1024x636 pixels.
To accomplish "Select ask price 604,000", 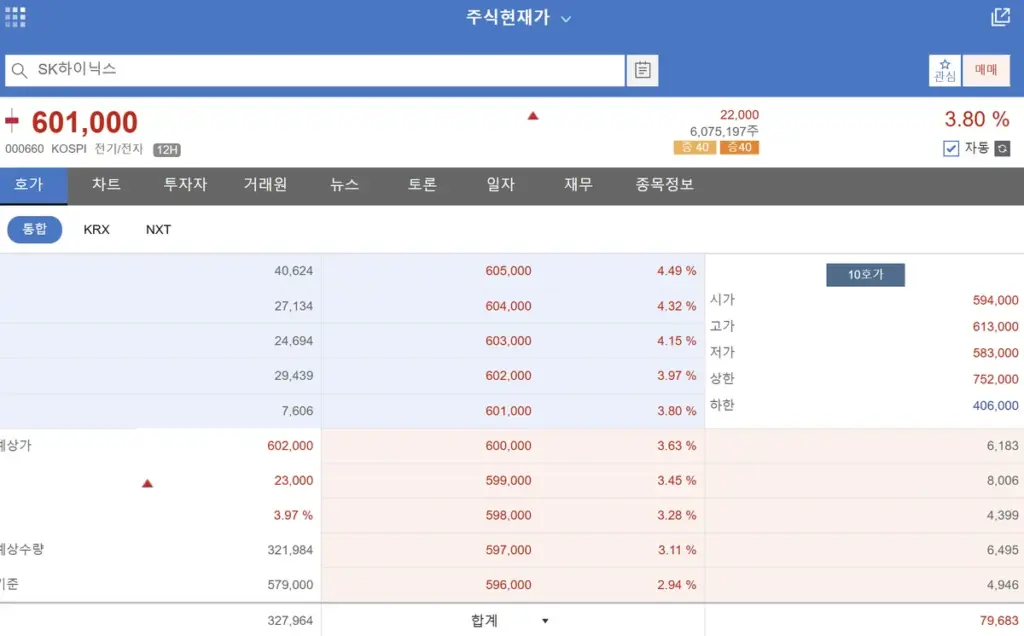I will pyautogui.click(x=508, y=306).
